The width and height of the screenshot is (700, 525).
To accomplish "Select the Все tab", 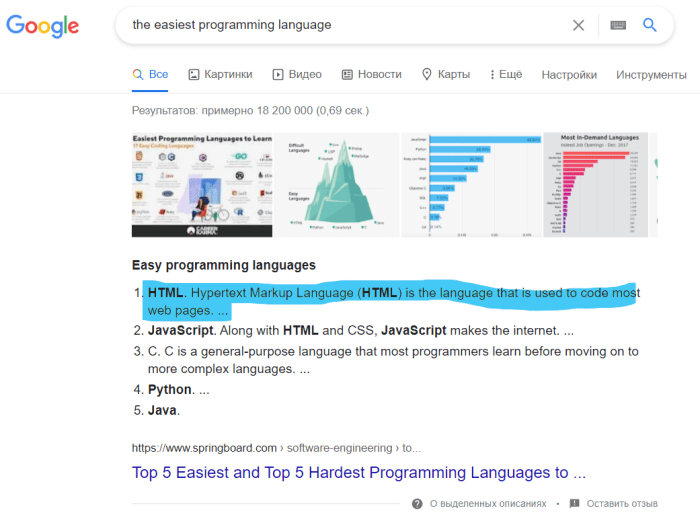I will pos(150,75).
